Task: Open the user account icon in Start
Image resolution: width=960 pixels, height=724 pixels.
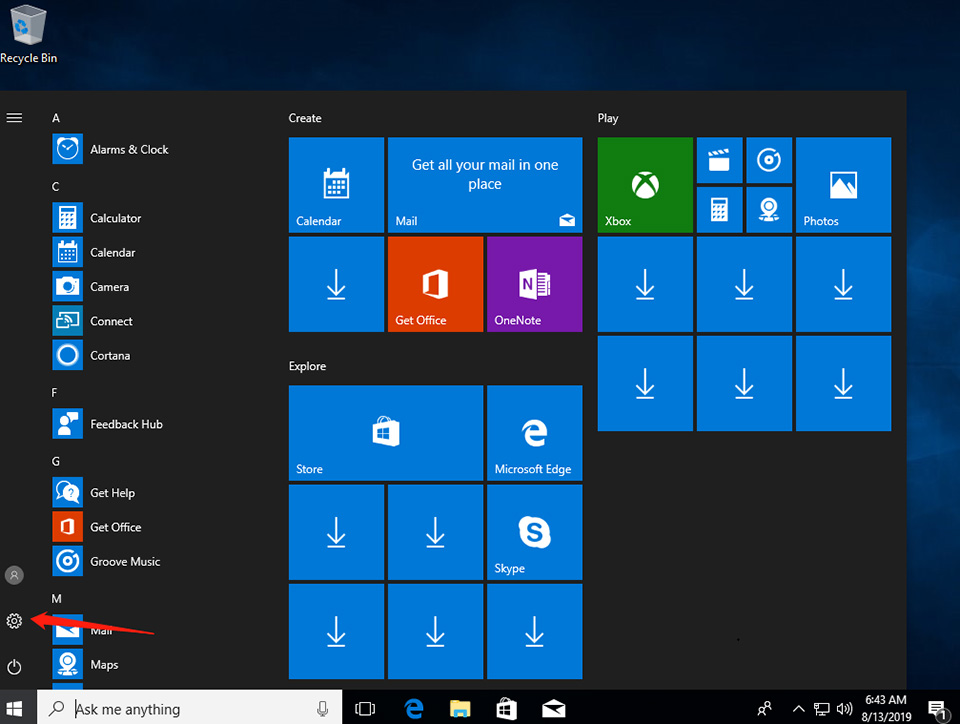Action: click(14, 575)
